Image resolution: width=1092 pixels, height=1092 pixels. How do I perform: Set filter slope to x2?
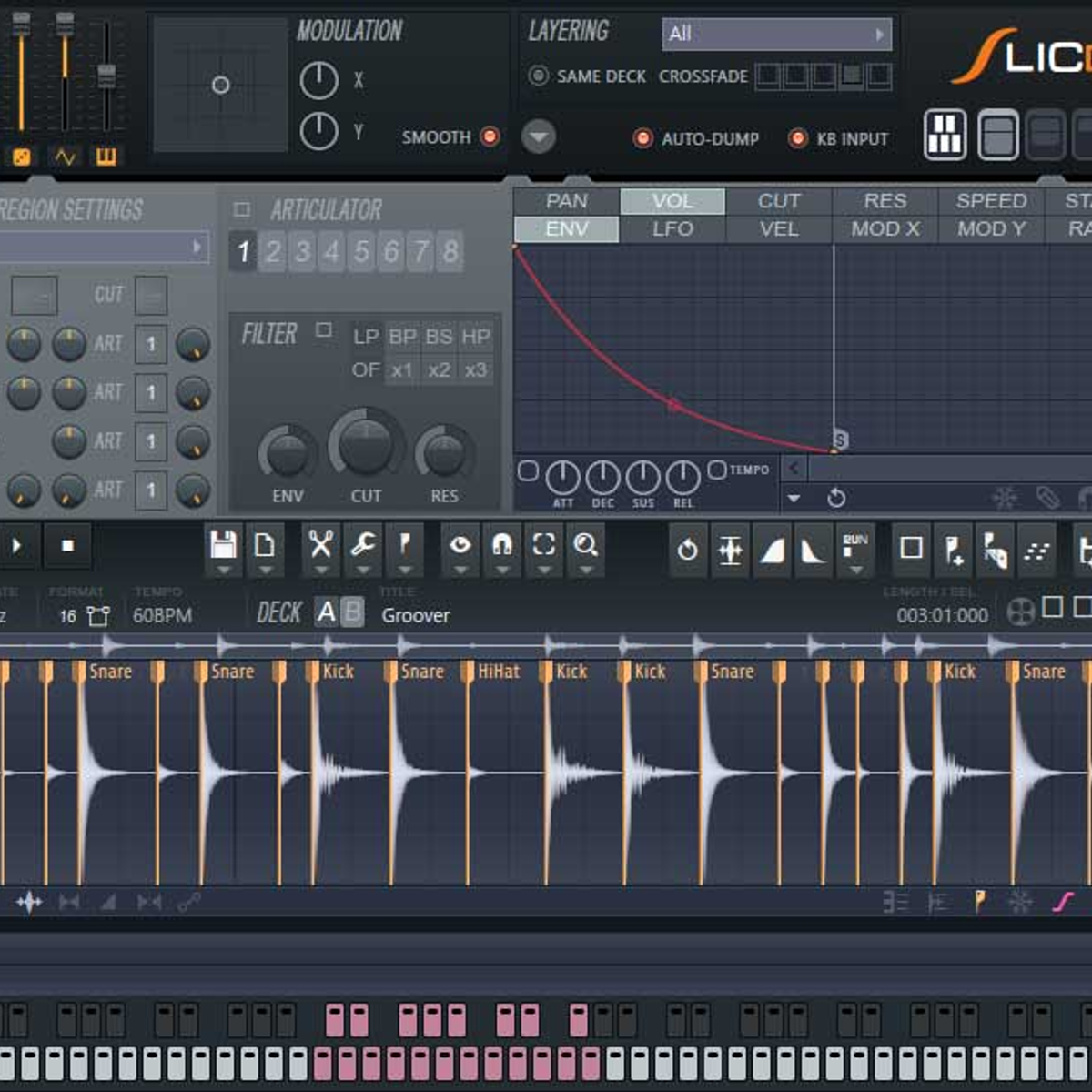[x=439, y=370]
